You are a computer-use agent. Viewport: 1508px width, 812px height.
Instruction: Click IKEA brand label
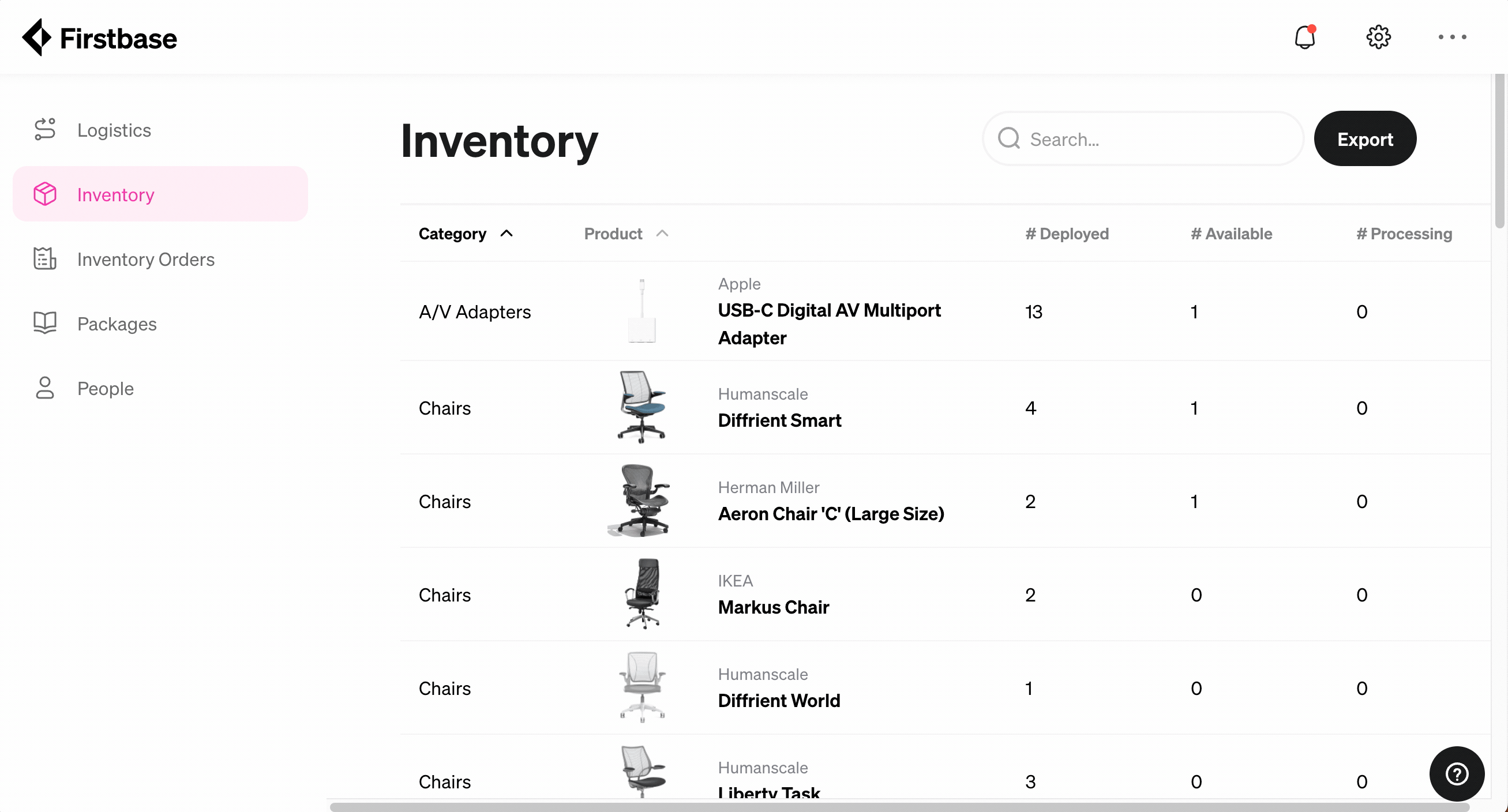[736, 581]
